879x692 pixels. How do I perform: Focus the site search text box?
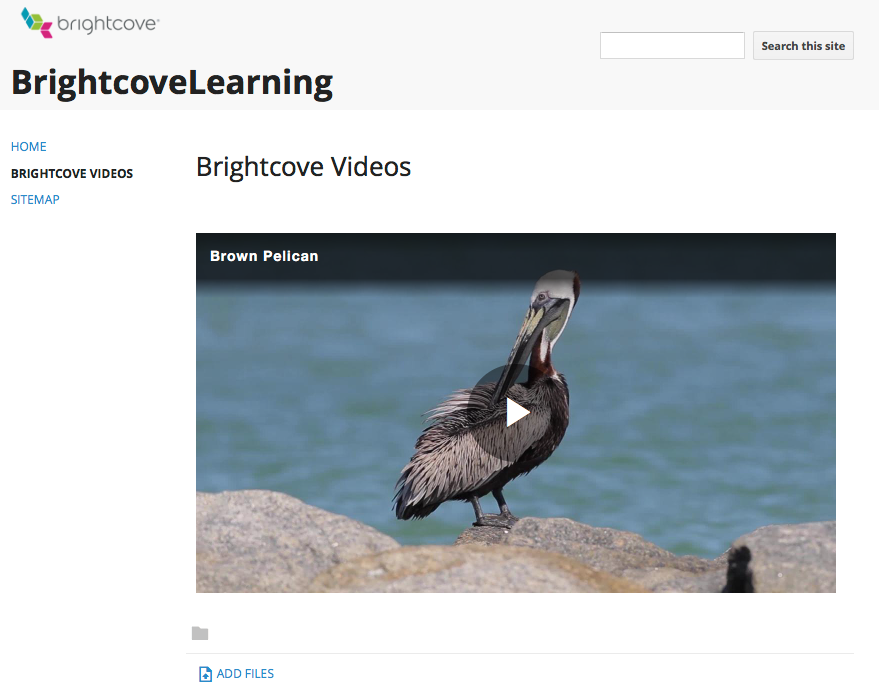(672, 46)
